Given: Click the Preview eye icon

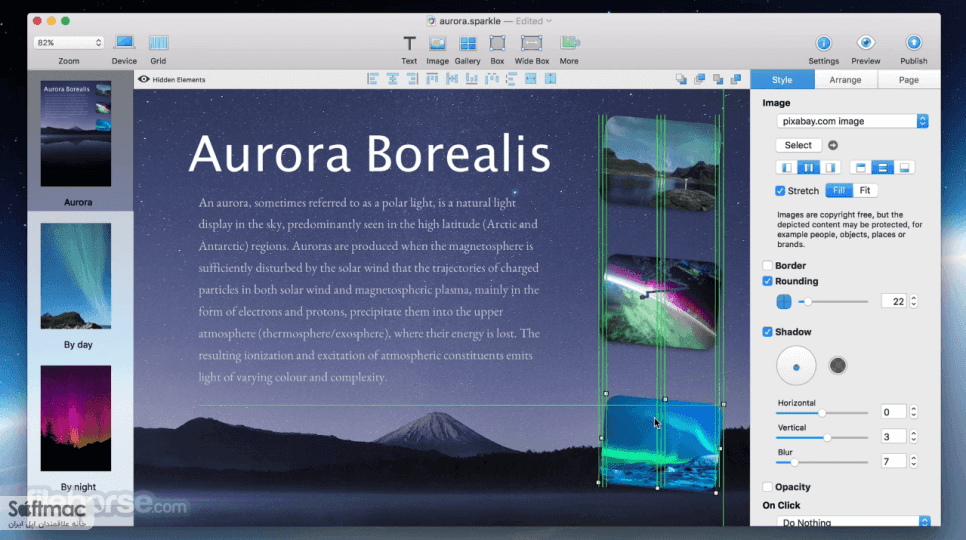Looking at the screenshot, I should 866,42.
